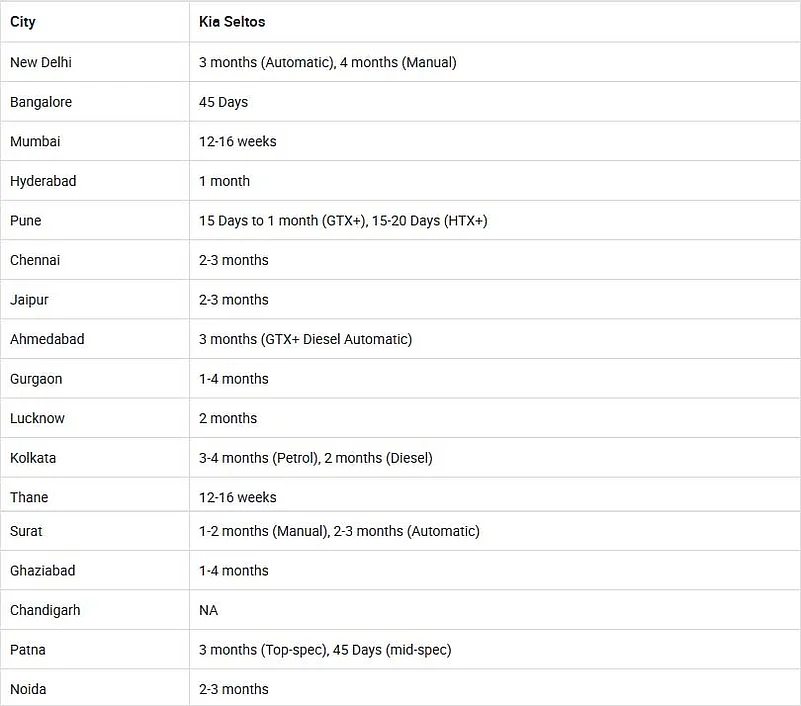
Task: Click the "3 months (GTX+ Diesel Automatic)" cell
Action: [305, 339]
